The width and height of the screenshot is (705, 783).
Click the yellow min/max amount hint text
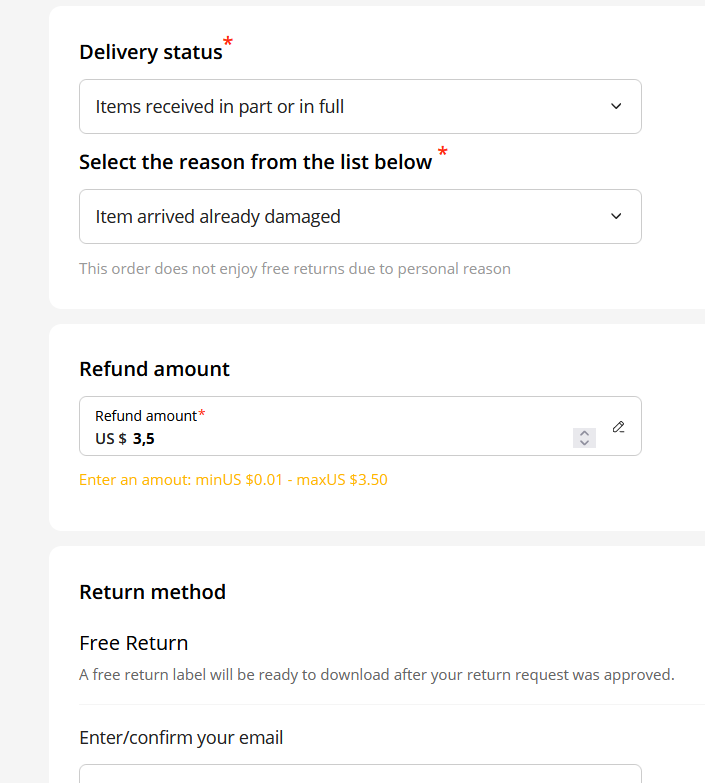click(x=233, y=480)
